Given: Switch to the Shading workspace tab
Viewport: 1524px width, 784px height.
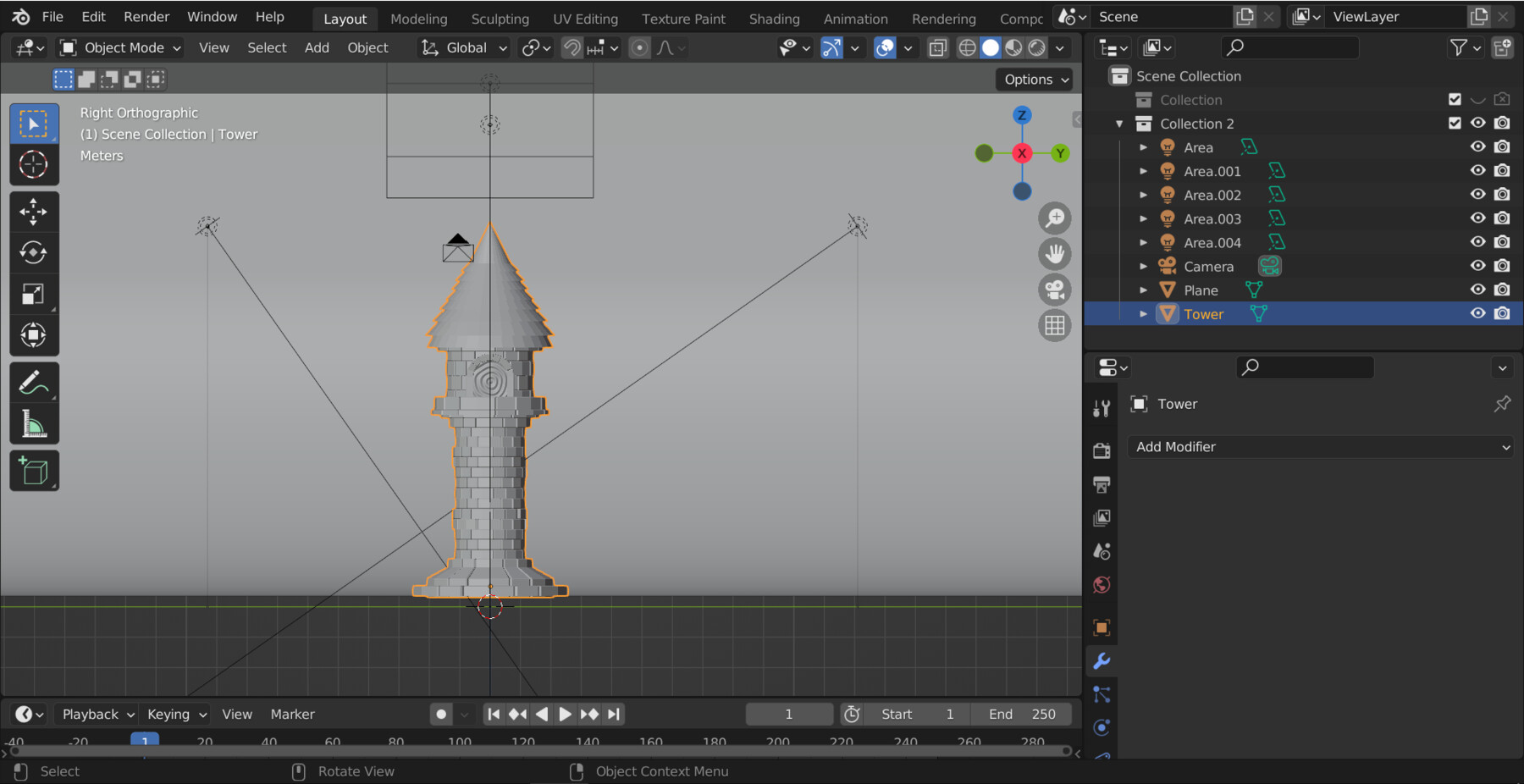Looking at the screenshot, I should (x=773, y=18).
